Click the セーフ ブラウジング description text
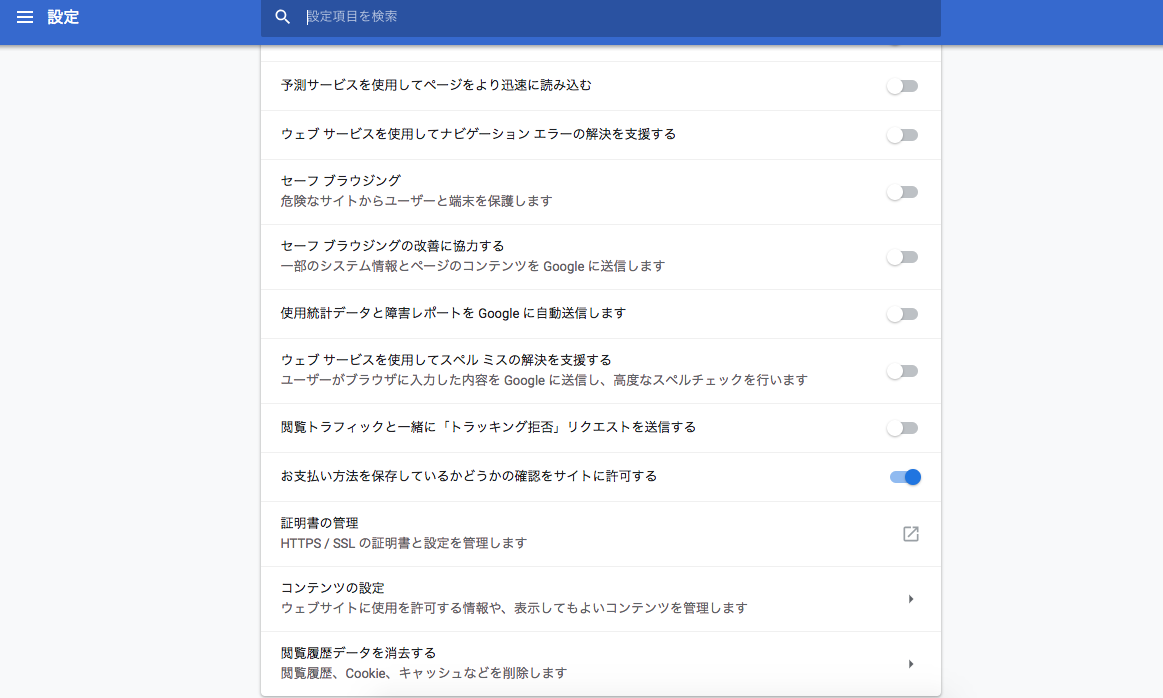The height and width of the screenshot is (698, 1163). pos(416,201)
